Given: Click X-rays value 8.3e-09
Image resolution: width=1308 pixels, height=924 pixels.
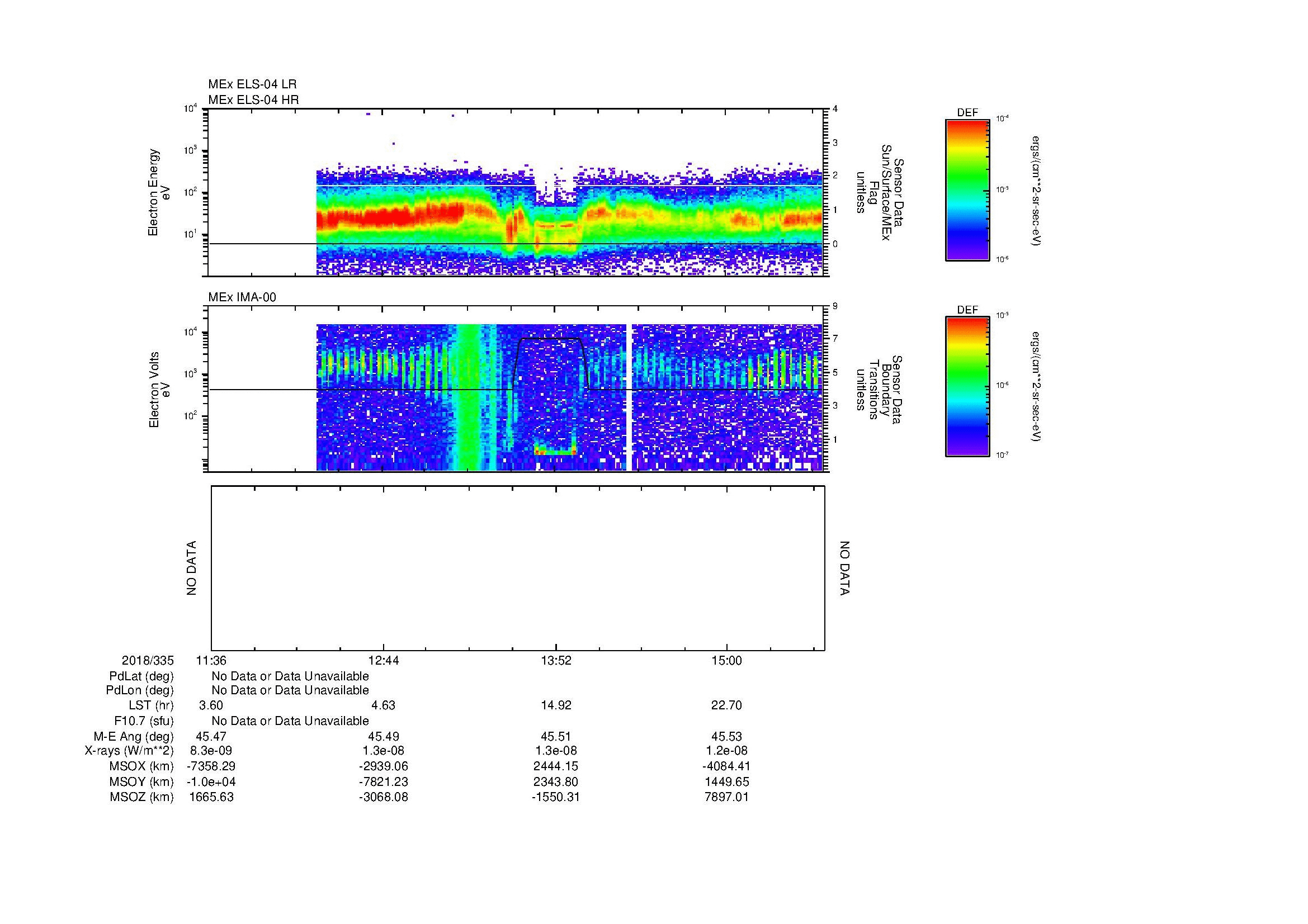Looking at the screenshot, I should [211, 751].
